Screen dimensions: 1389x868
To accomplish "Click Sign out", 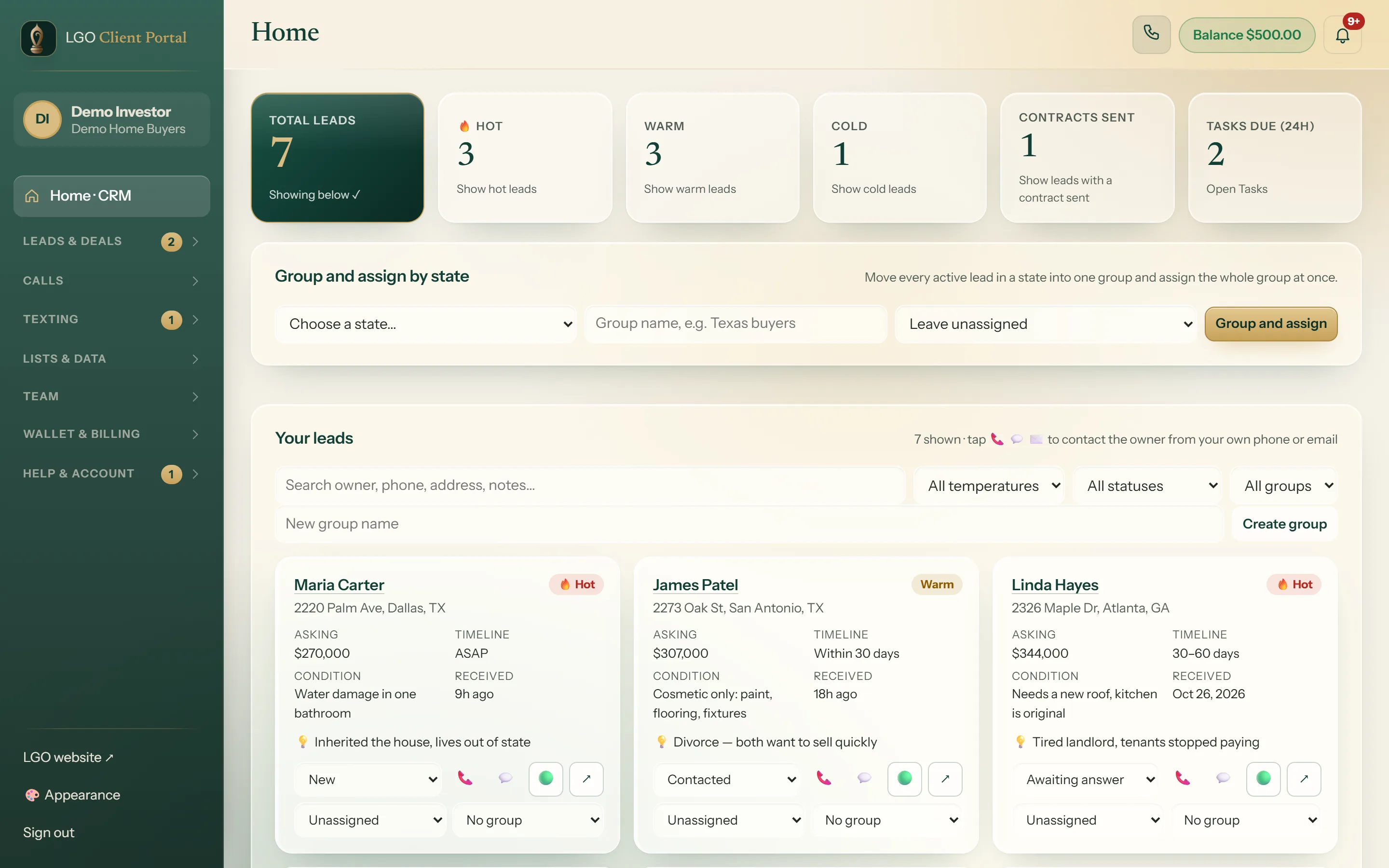I will pos(49,832).
